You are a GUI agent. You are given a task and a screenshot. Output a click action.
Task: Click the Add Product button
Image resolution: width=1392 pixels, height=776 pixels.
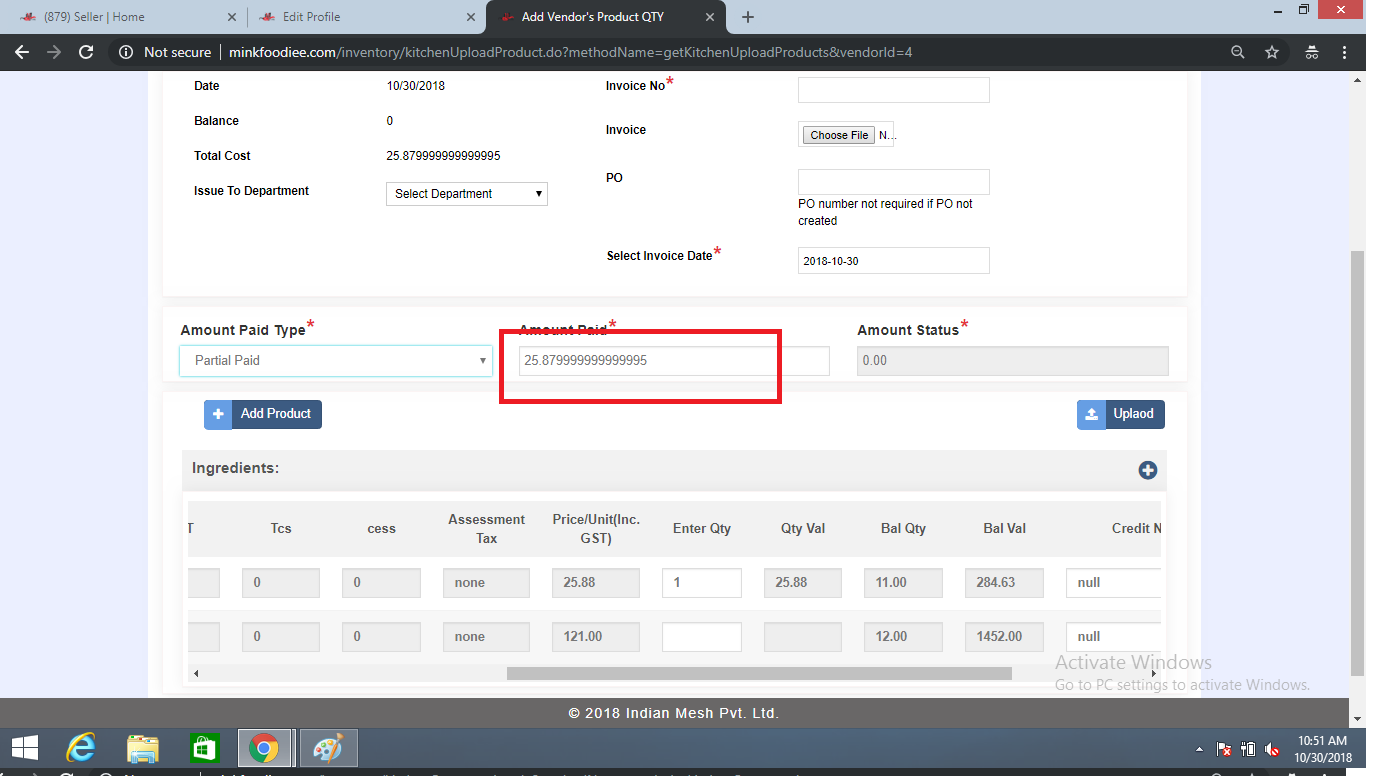pos(263,414)
